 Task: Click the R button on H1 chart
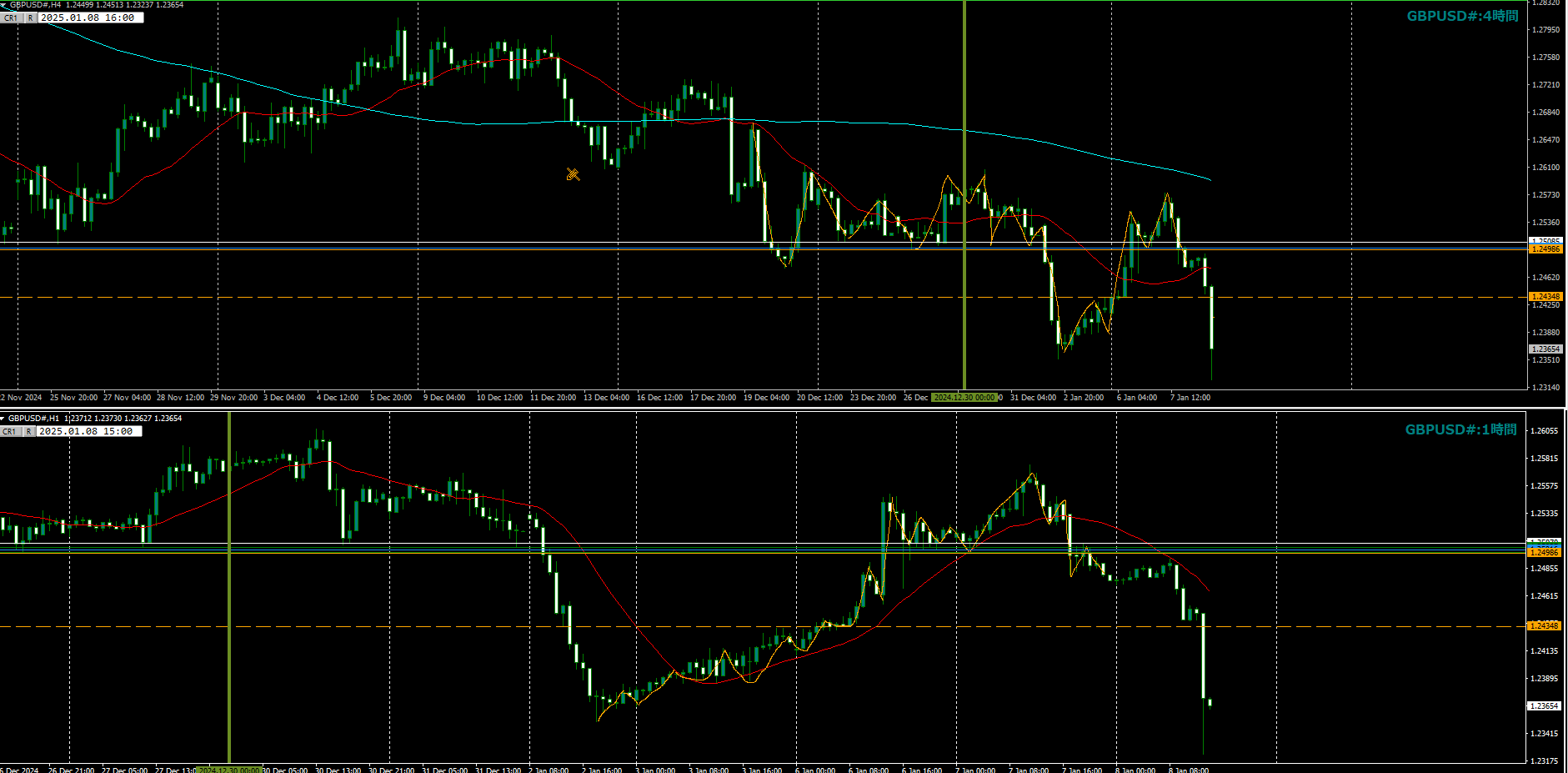[x=28, y=431]
